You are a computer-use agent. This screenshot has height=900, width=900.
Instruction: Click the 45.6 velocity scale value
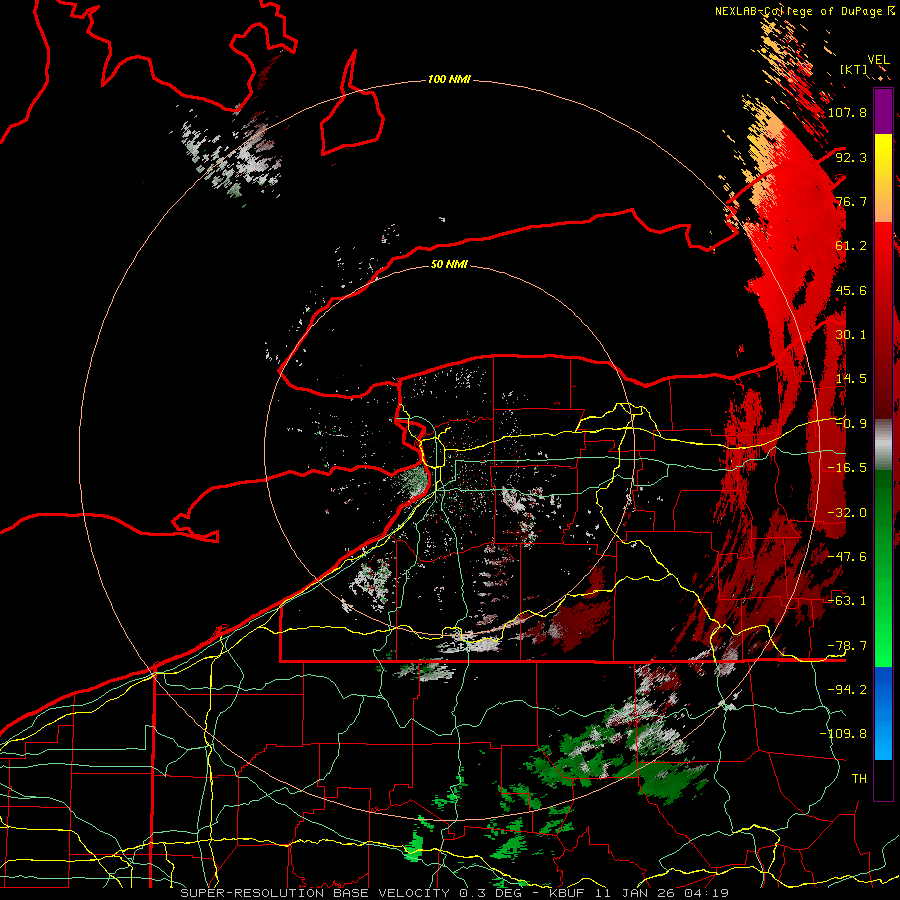click(x=851, y=290)
